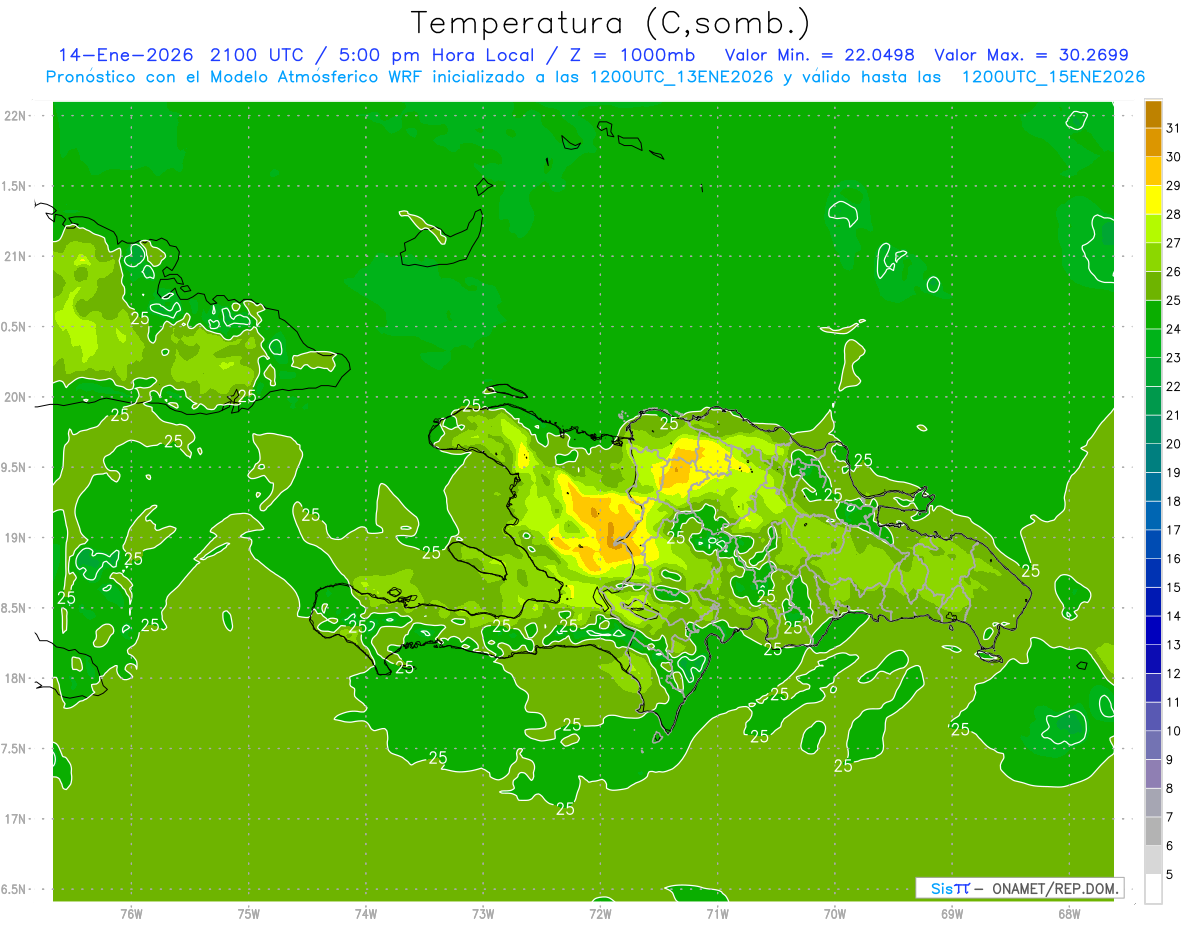
Task: Click the '5' value on the color scale
Action: pyautogui.click(x=1170, y=874)
